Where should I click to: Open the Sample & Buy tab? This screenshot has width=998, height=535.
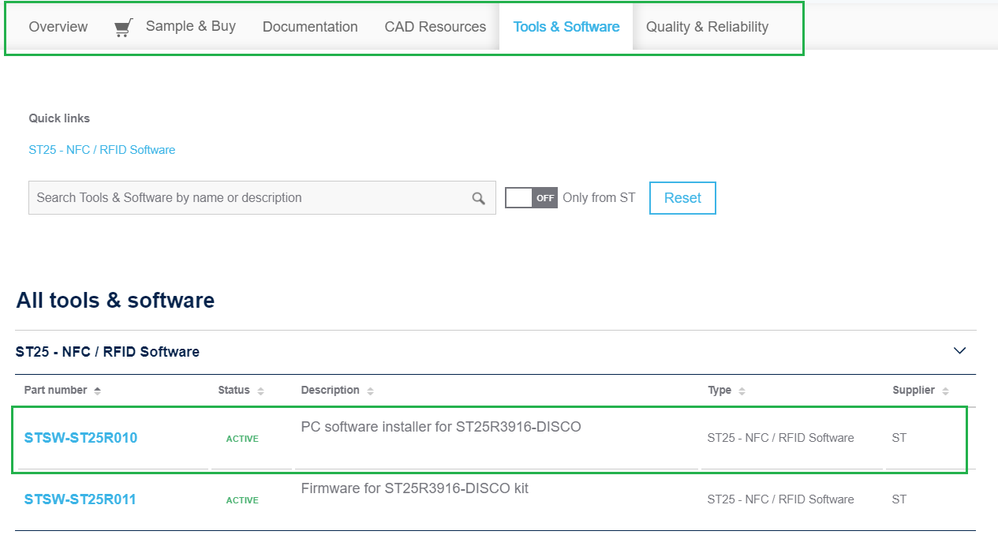click(190, 26)
